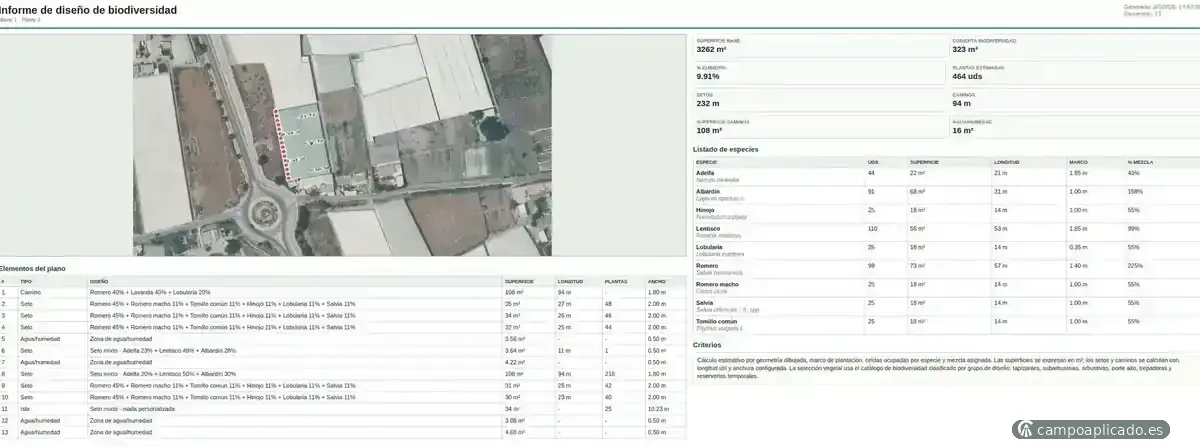Select "Romero 40% + Lavanda 40% + Lobularia 20%" design
1200x447 pixels.
pos(150,292)
